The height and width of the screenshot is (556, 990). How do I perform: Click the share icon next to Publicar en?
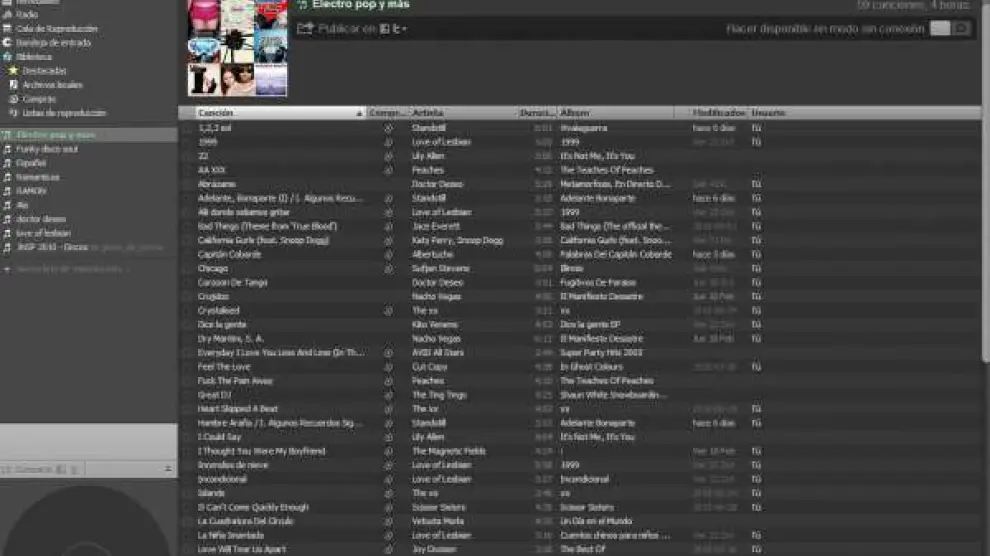pos(305,29)
